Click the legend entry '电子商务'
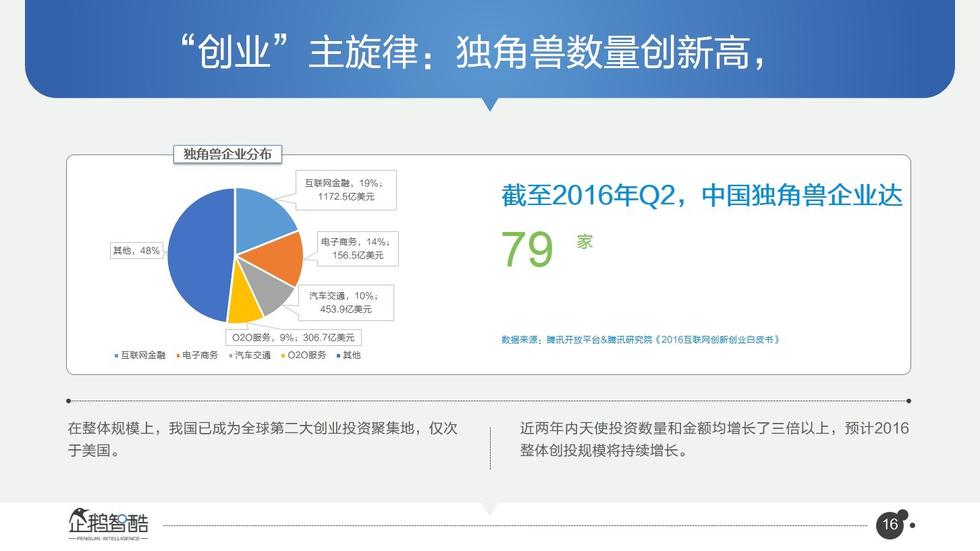980x551 pixels. [x=198, y=355]
